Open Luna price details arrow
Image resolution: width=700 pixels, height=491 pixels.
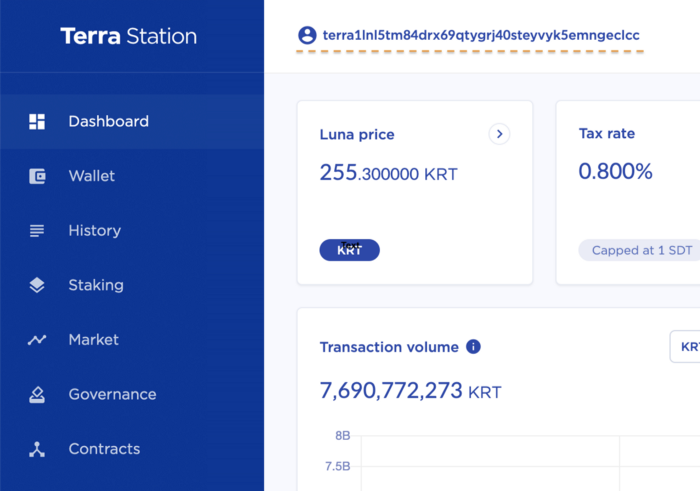[x=499, y=134]
